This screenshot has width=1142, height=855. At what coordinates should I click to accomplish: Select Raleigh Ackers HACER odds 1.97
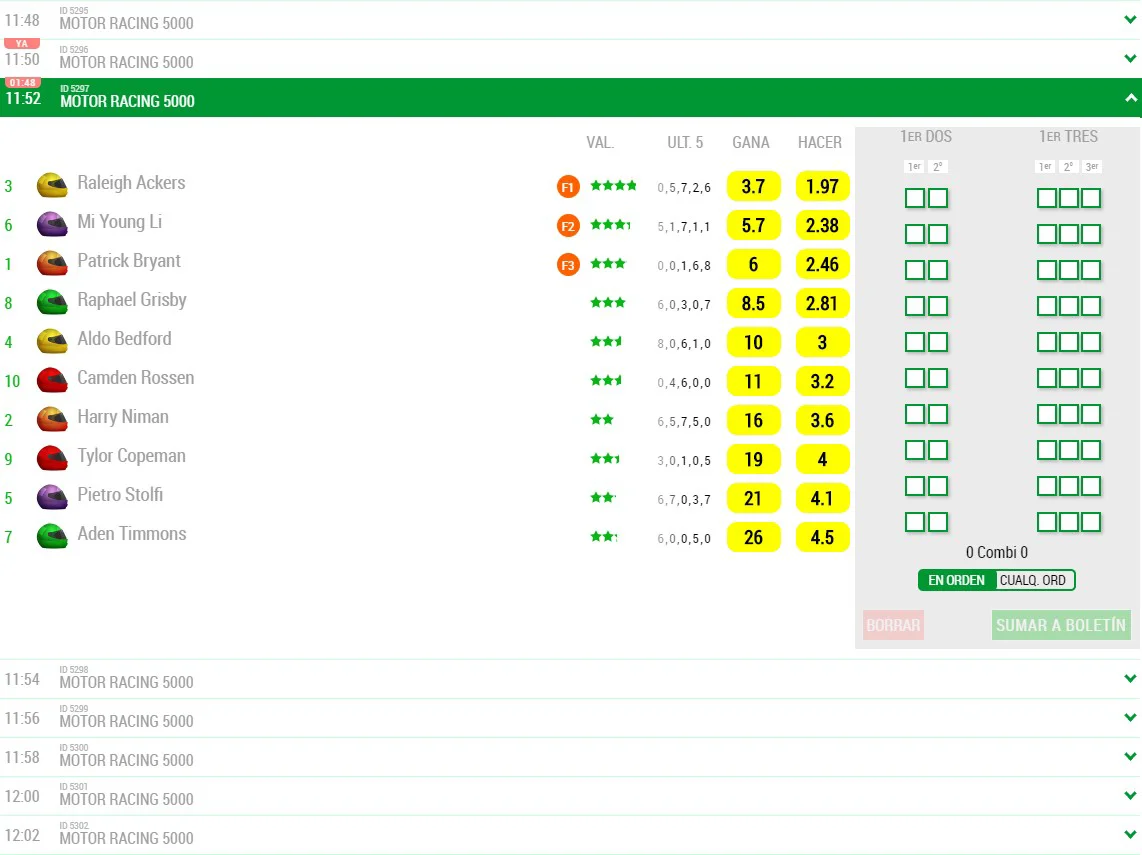click(x=822, y=186)
